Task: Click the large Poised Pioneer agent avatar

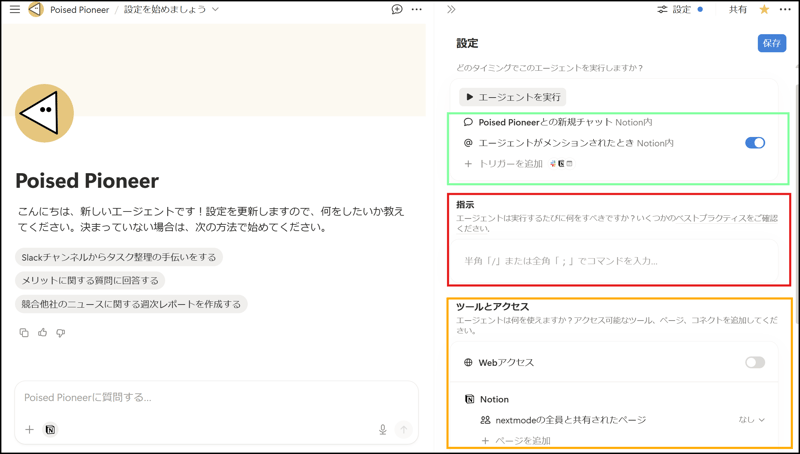Action: (44, 113)
